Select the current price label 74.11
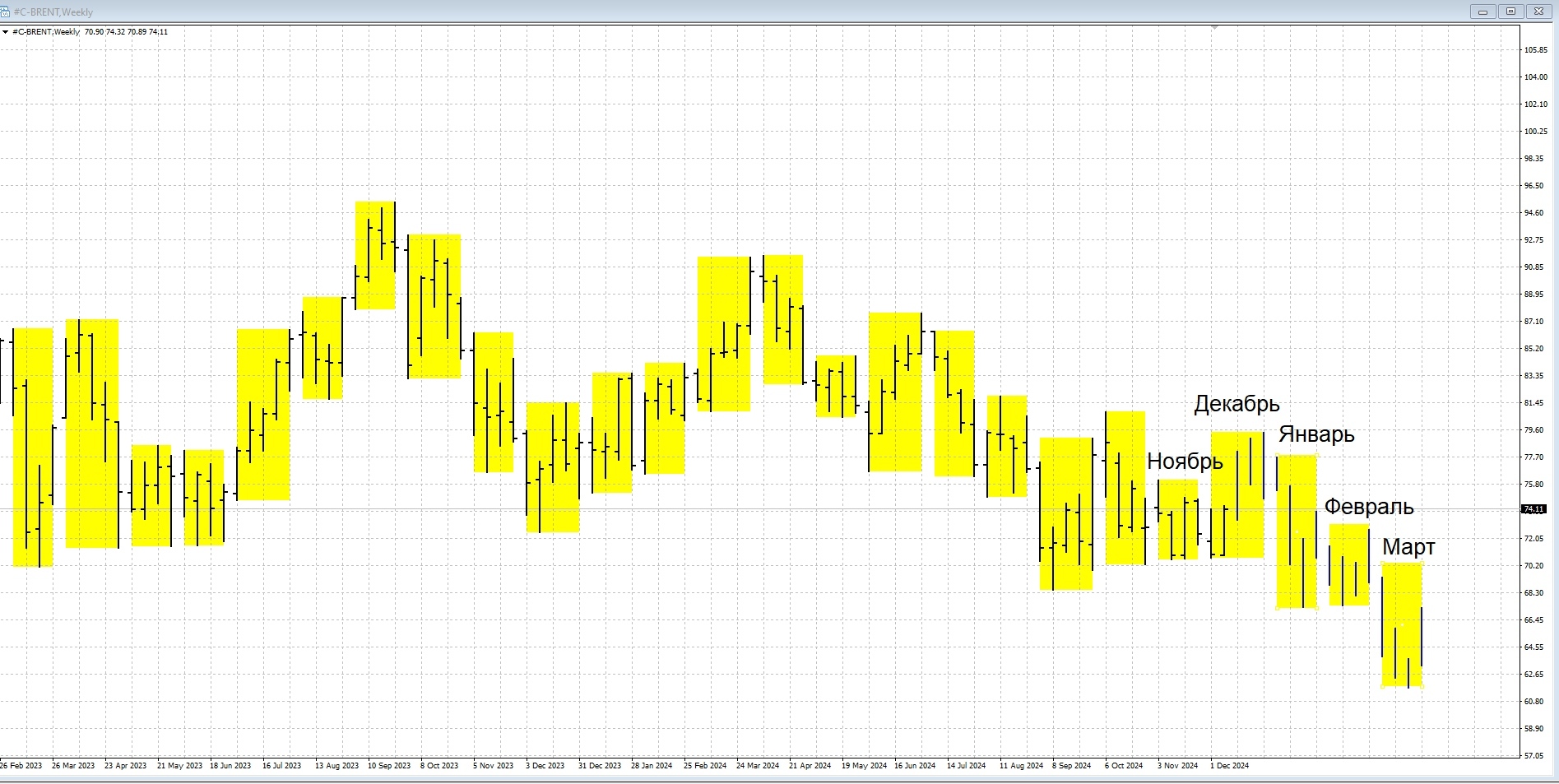Image resolution: width=1559 pixels, height=784 pixels. [x=1533, y=509]
